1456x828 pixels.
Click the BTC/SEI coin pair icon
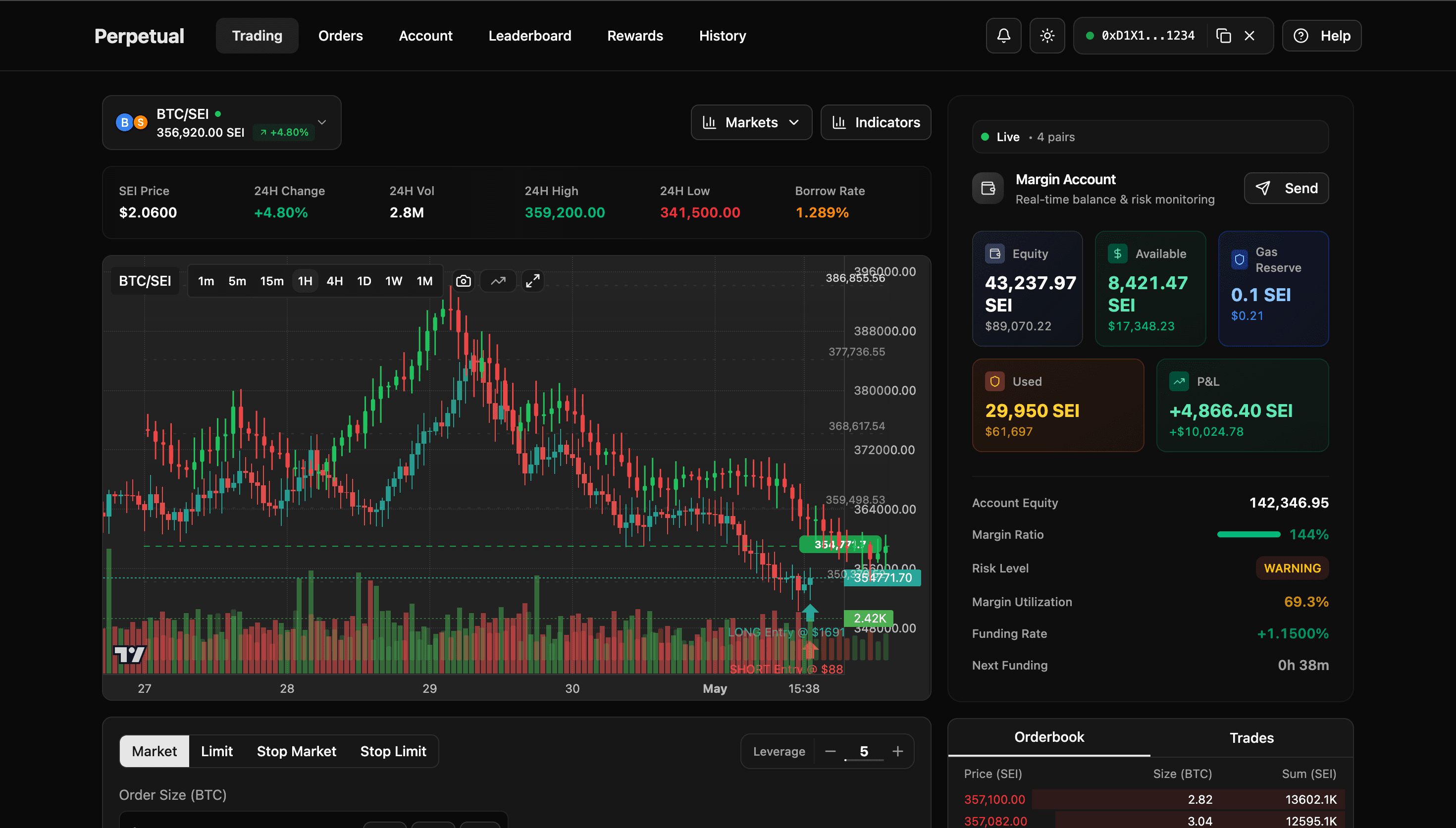pos(132,122)
